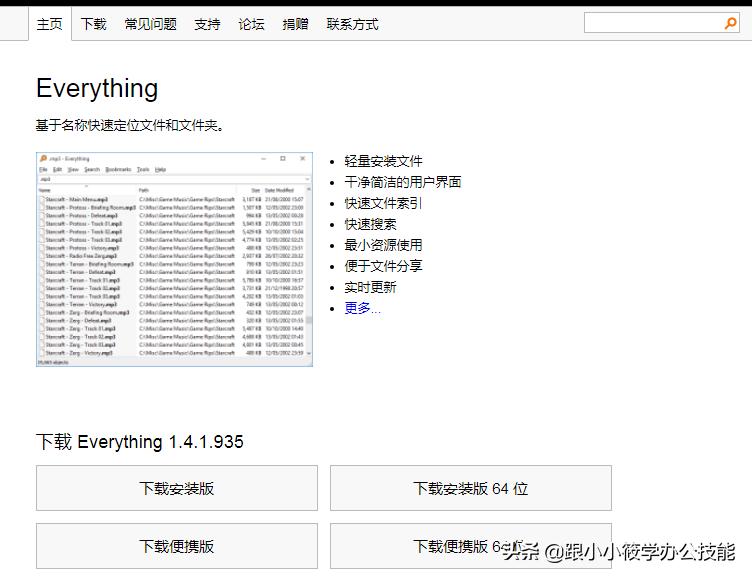This screenshot has height=578, width=752.
Task: Open 联系方式 page
Action: point(352,24)
